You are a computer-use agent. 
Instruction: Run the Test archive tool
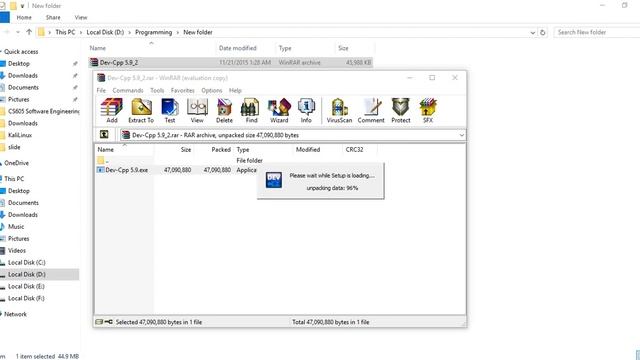point(170,111)
